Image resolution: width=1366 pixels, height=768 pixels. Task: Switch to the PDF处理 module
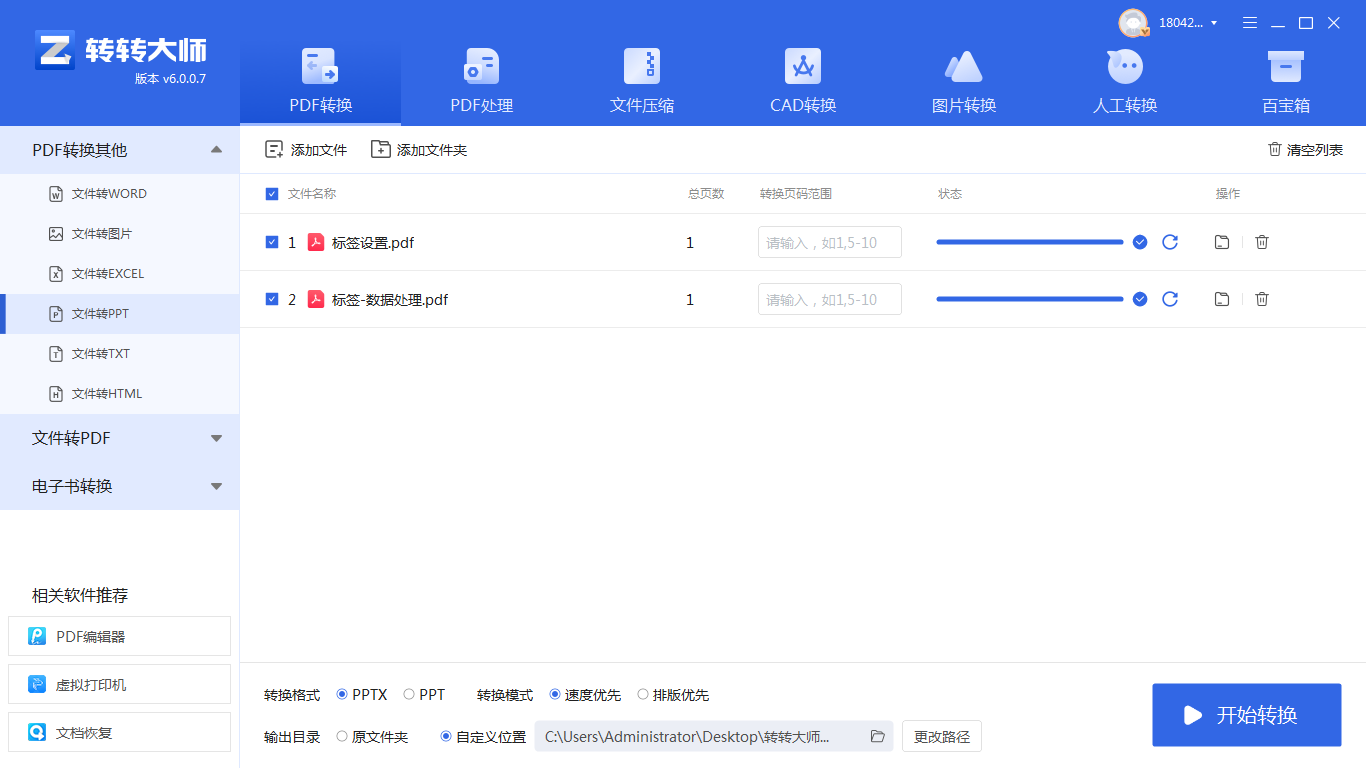[480, 80]
